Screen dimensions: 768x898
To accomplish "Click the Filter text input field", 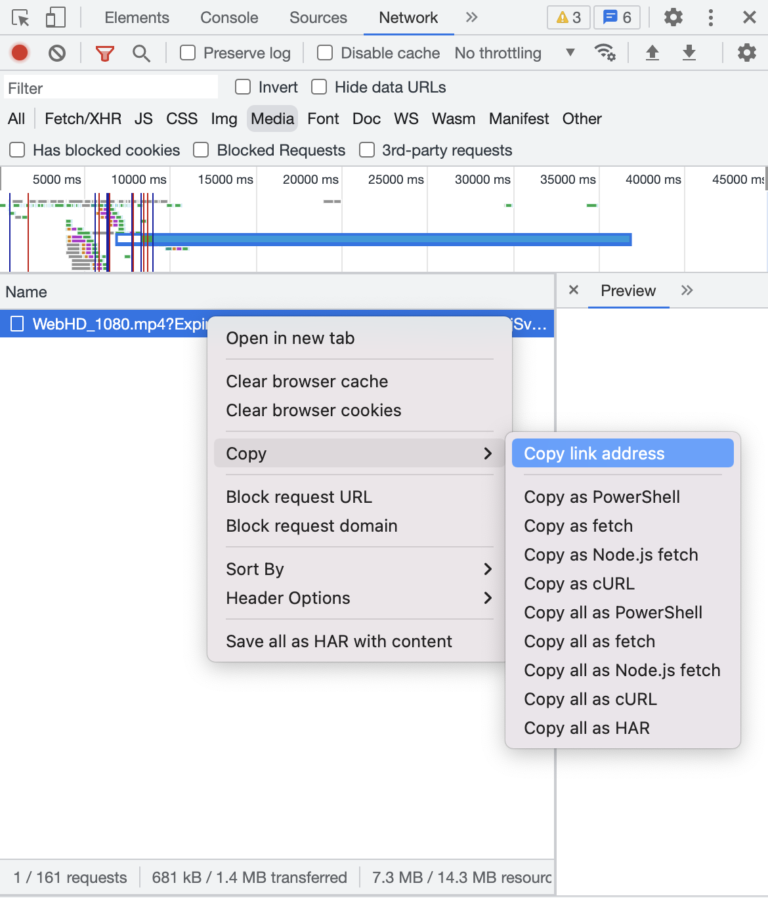I will tap(110, 88).
